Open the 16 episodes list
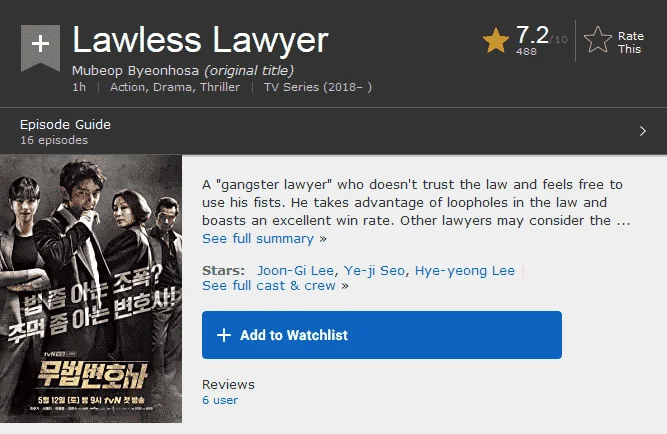This screenshot has width=667, height=434. point(54,140)
